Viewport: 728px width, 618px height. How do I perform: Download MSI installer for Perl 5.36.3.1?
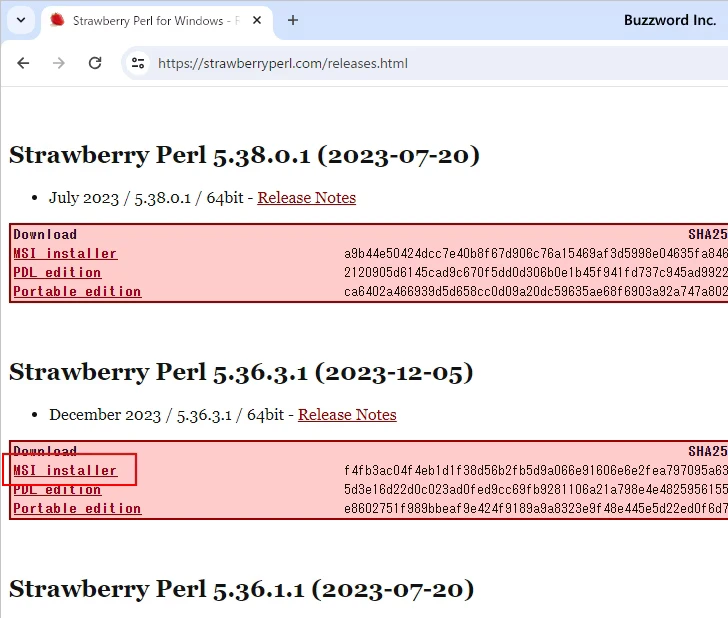tap(65, 470)
